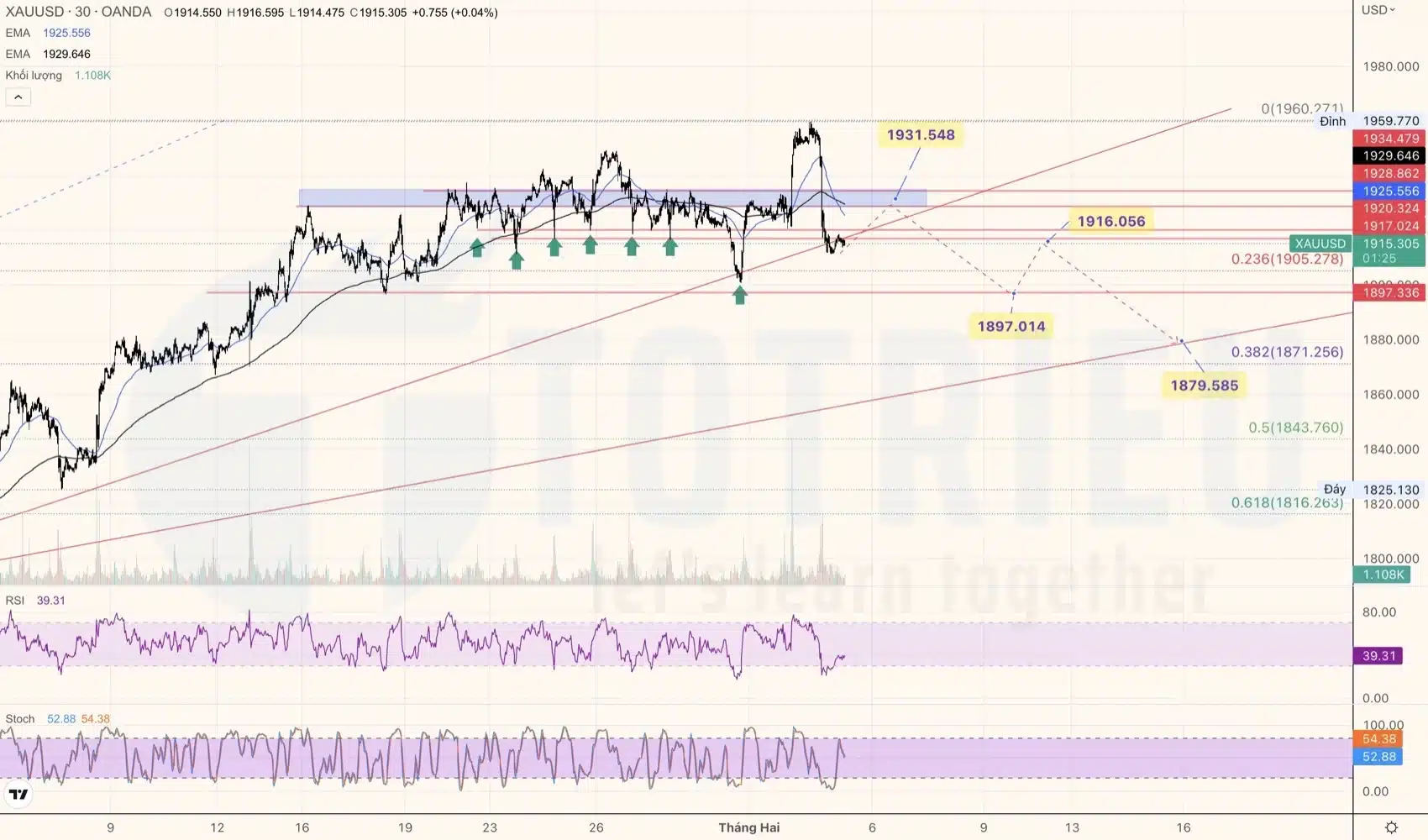
Task: Click the 1931.548 price target label
Action: coord(921,135)
